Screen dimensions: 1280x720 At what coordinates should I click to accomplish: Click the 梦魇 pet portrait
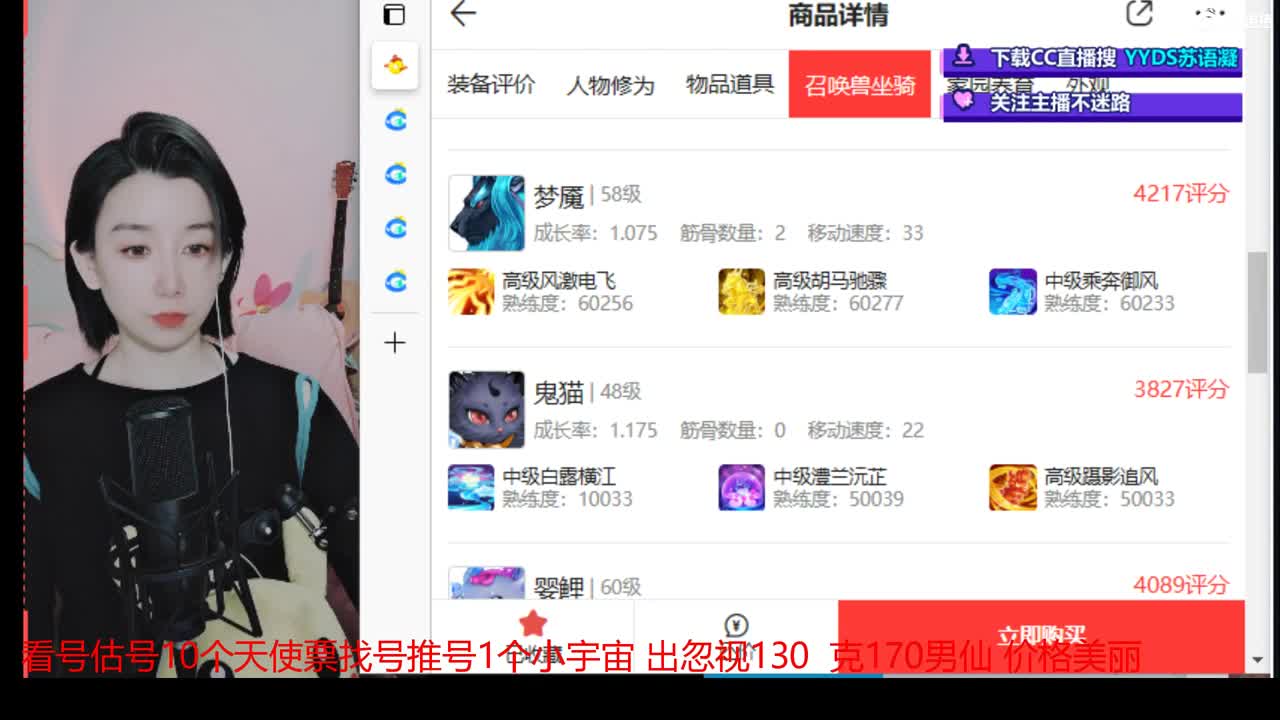(x=486, y=213)
